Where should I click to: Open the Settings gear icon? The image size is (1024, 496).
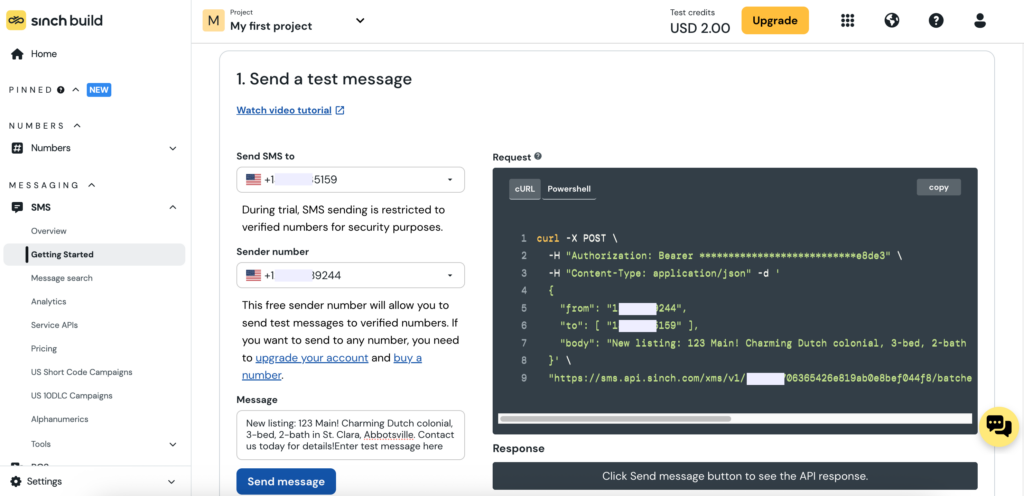(x=16, y=482)
